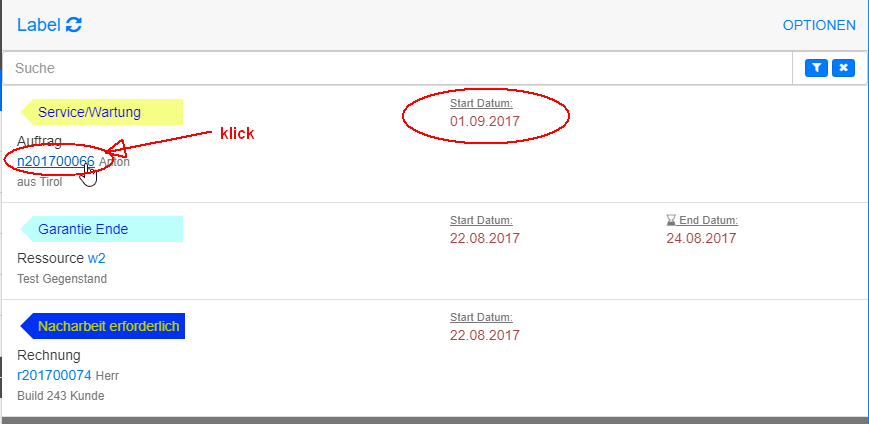Screen dimensions: 869x424
Task: Select the yellow Service/Wartung label tag
Action: click(102, 112)
